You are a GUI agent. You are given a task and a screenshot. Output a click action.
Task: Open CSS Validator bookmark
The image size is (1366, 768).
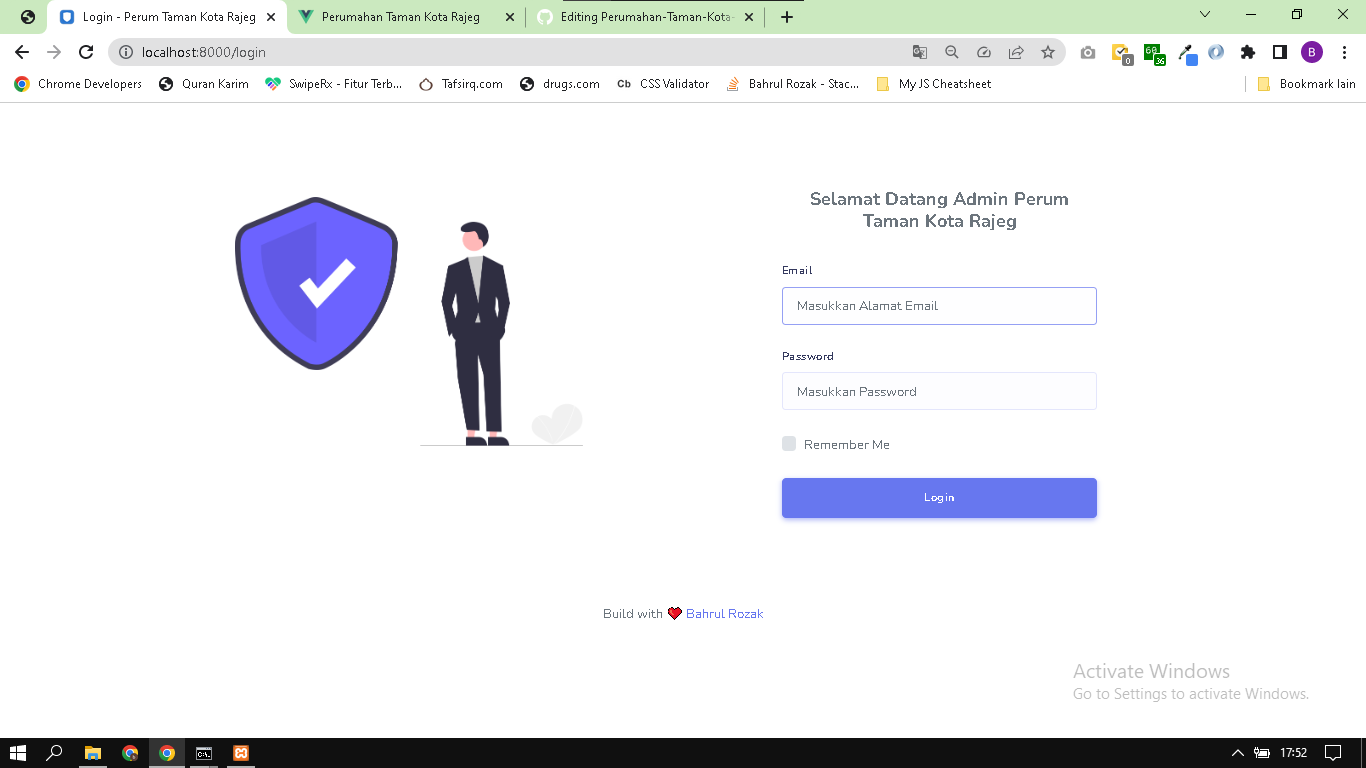tap(663, 84)
